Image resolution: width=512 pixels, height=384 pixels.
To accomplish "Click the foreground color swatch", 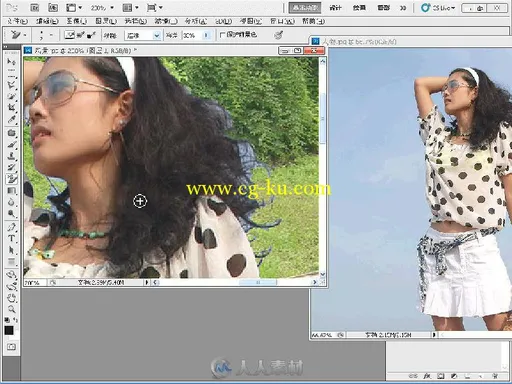I will (x=9, y=330).
